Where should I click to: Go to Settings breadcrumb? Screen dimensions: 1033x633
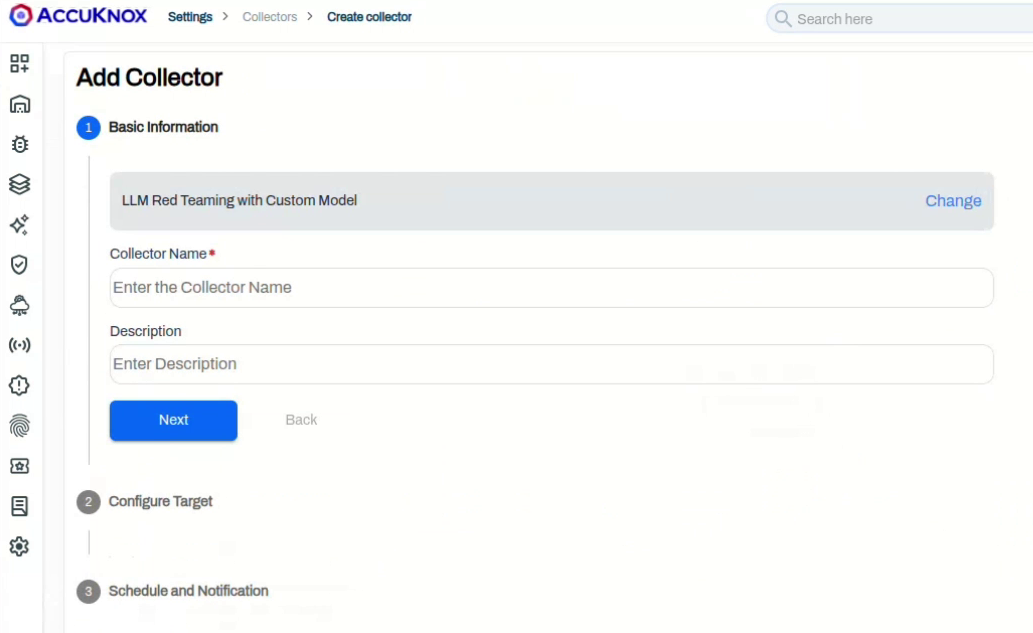point(190,17)
